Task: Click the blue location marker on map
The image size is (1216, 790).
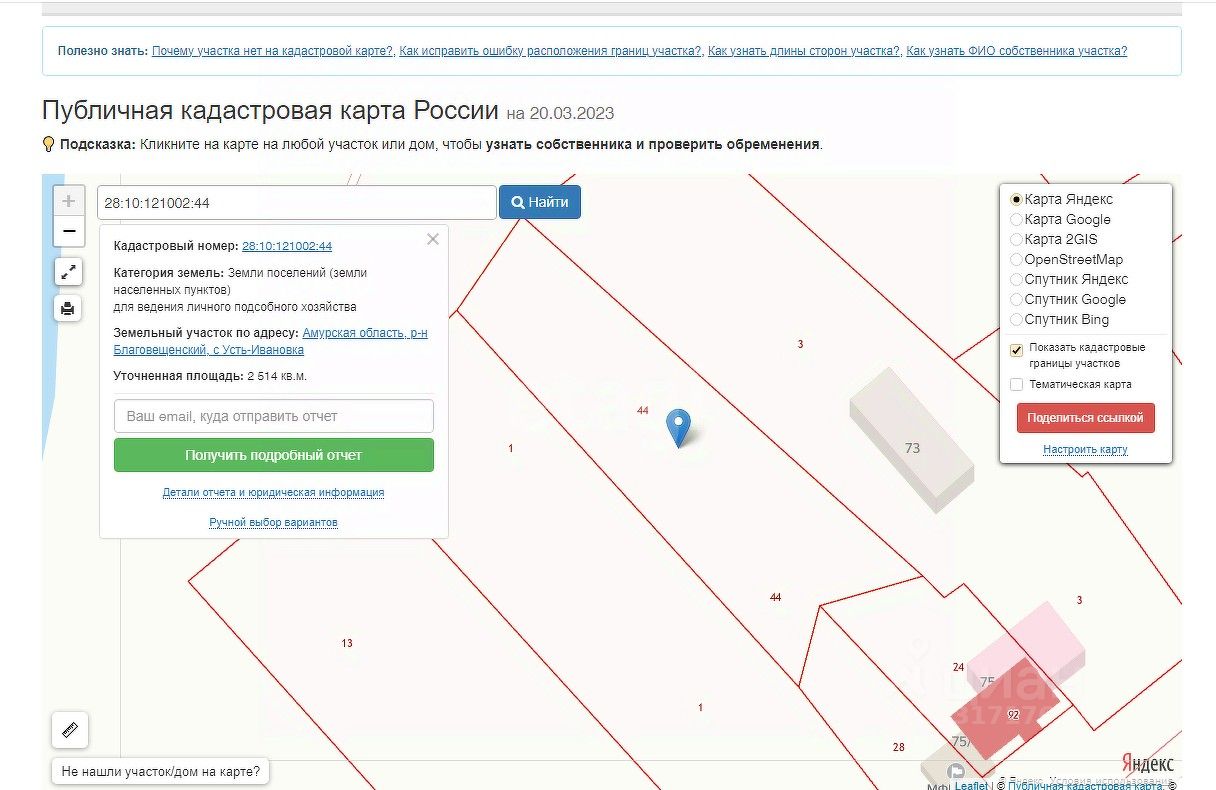Action: pos(679,428)
